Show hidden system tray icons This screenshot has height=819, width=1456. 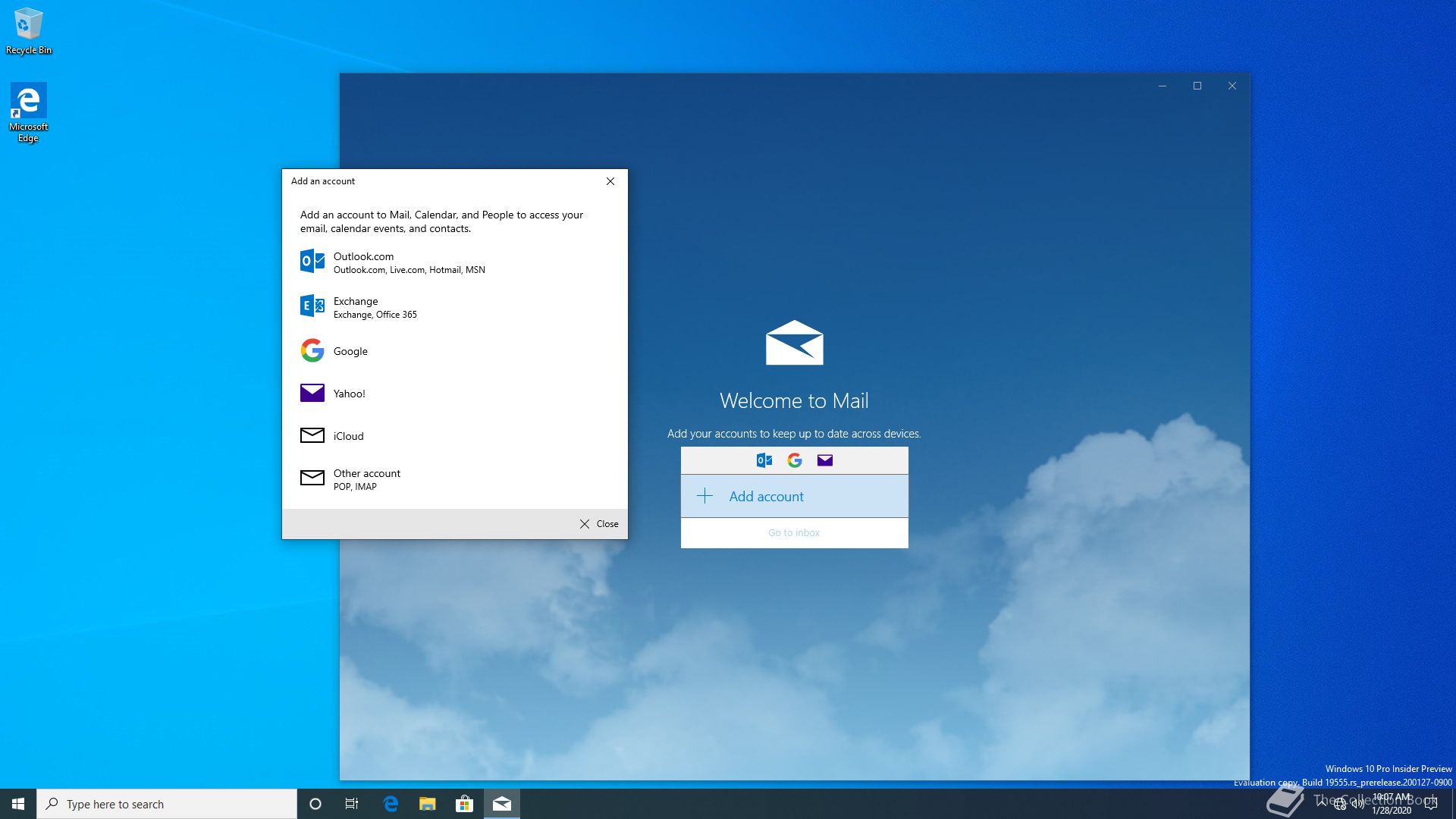click(x=1322, y=804)
